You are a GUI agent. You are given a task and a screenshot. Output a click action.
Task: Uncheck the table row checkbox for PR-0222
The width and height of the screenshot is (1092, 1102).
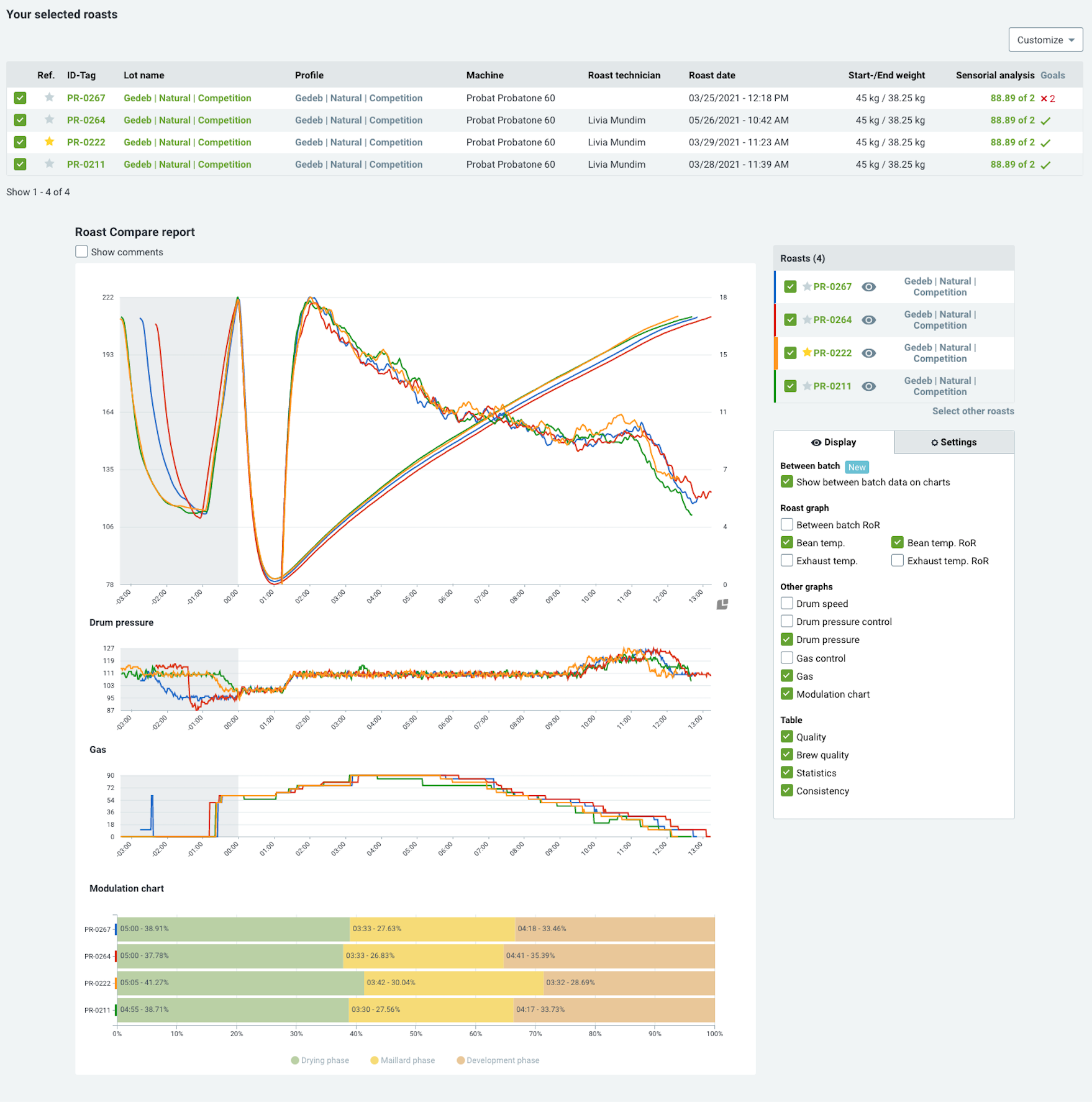pyautogui.click(x=20, y=142)
